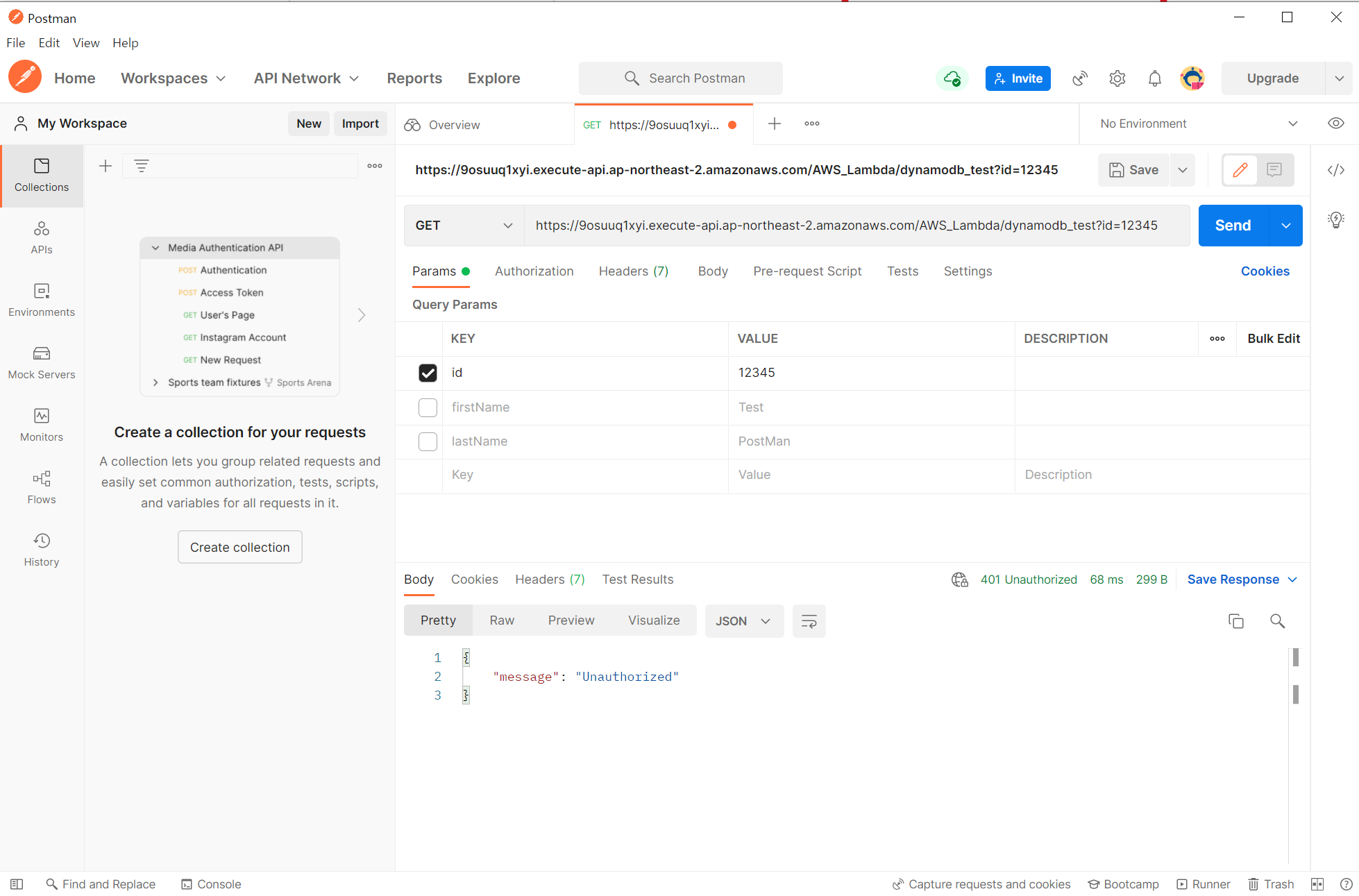The height and width of the screenshot is (896, 1359).
Task: Open help icon in status bar
Action: pyautogui.click(x=1346, y=884)
